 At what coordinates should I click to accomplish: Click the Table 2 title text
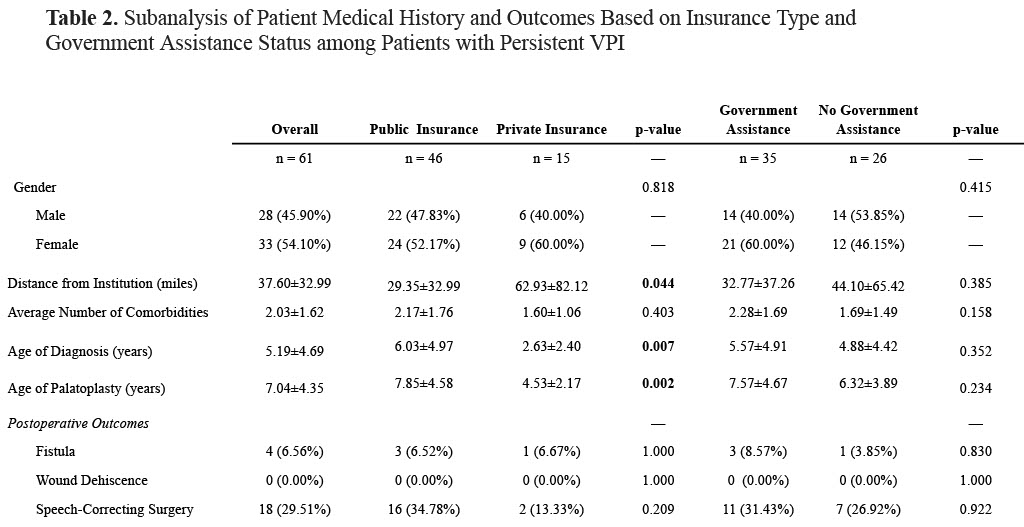pos(451,31)
